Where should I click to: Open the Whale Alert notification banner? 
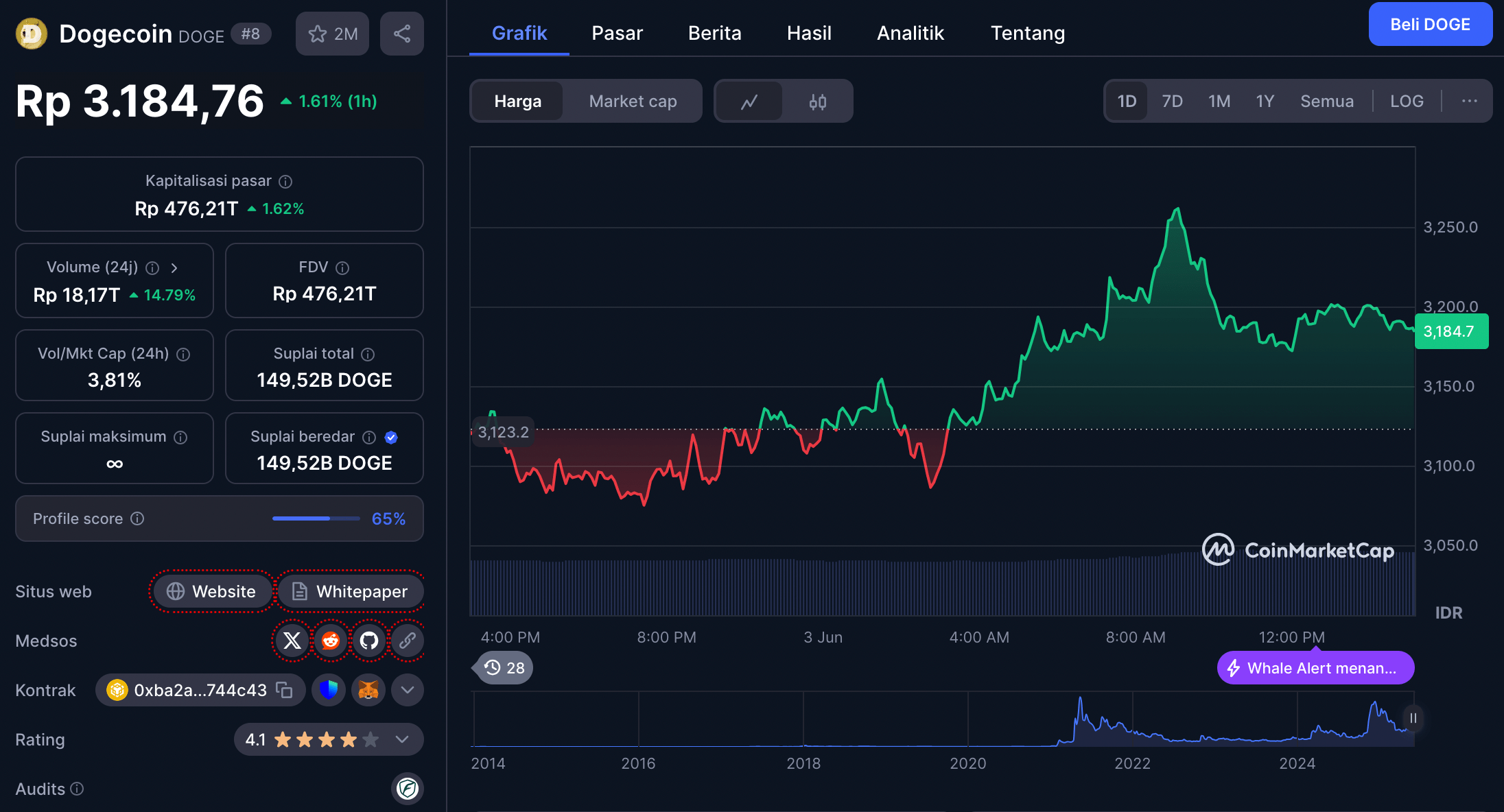click(x=1315, y=668)
